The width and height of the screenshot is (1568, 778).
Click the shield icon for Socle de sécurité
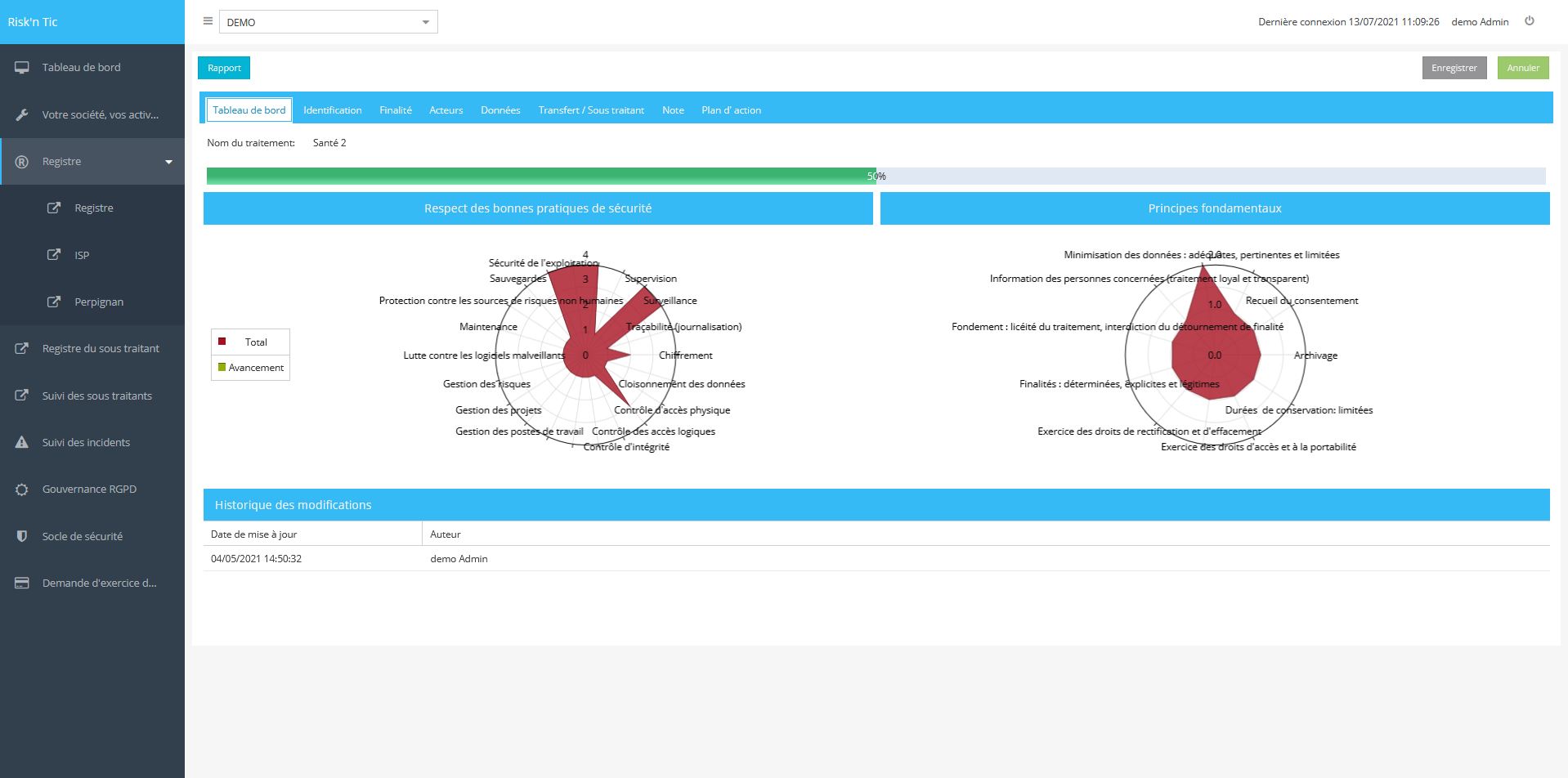pos(22,536)
